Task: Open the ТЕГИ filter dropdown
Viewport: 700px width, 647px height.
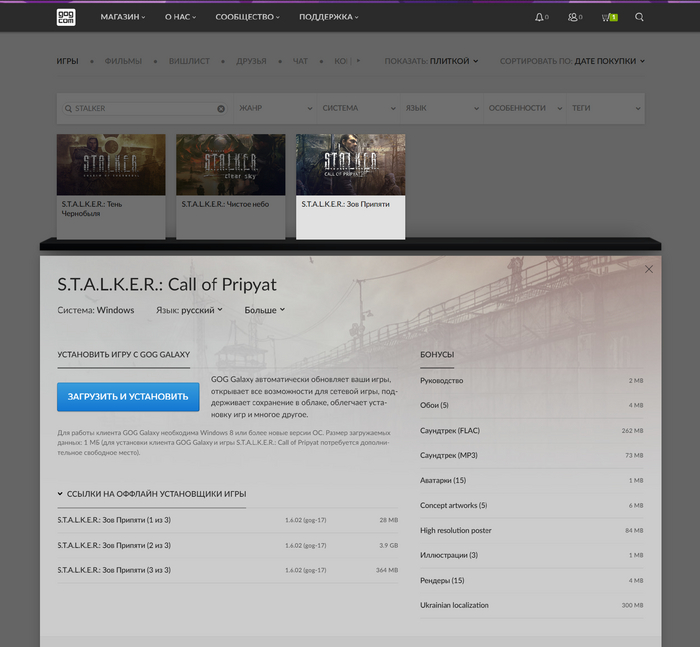Action: (605, 109)
